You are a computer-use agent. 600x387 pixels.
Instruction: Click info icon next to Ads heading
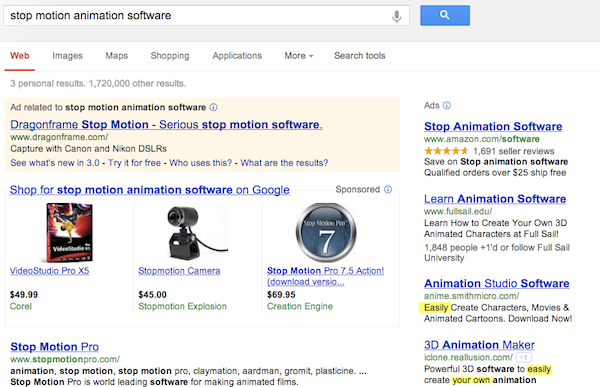(447, 105)
